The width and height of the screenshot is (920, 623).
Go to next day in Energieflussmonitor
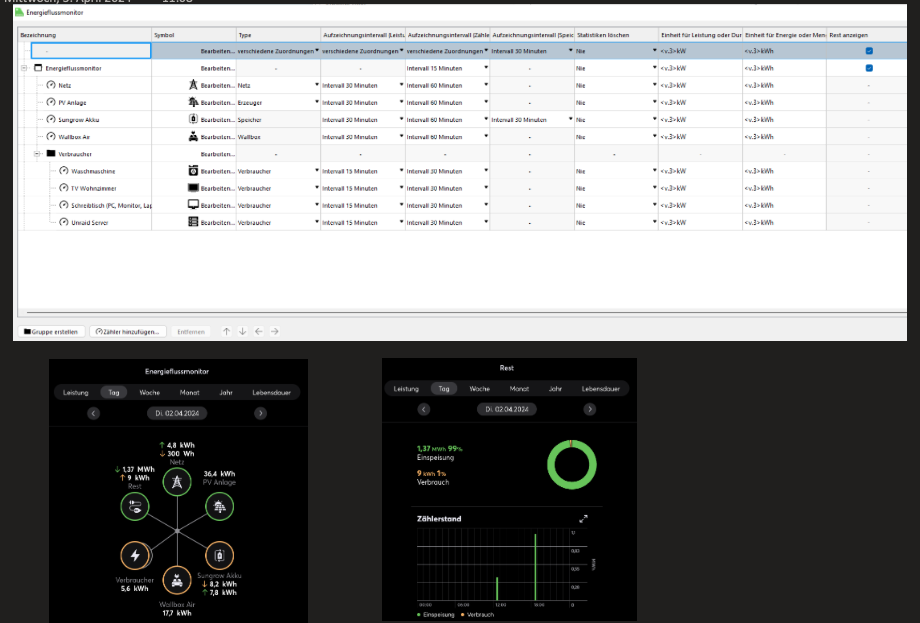tap(260, 413)
